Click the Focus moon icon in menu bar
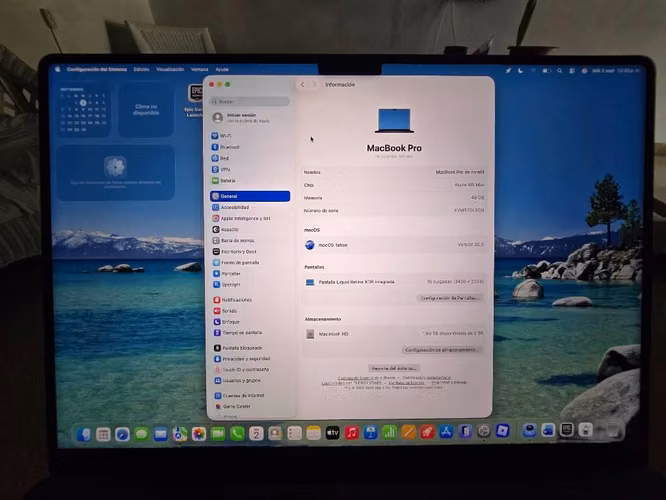 (521, 71)
